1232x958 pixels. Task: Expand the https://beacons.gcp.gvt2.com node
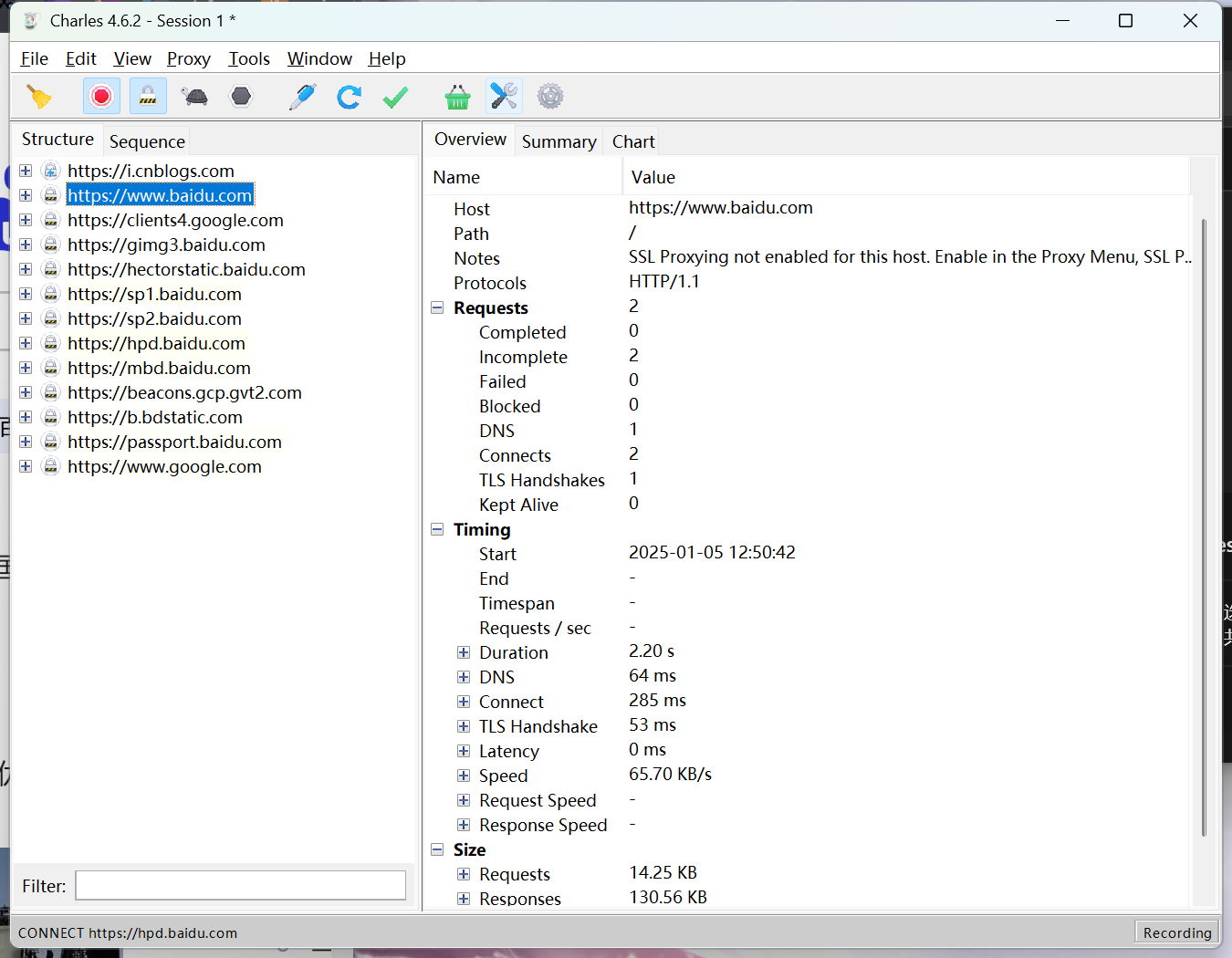click(x=26, y=392)
